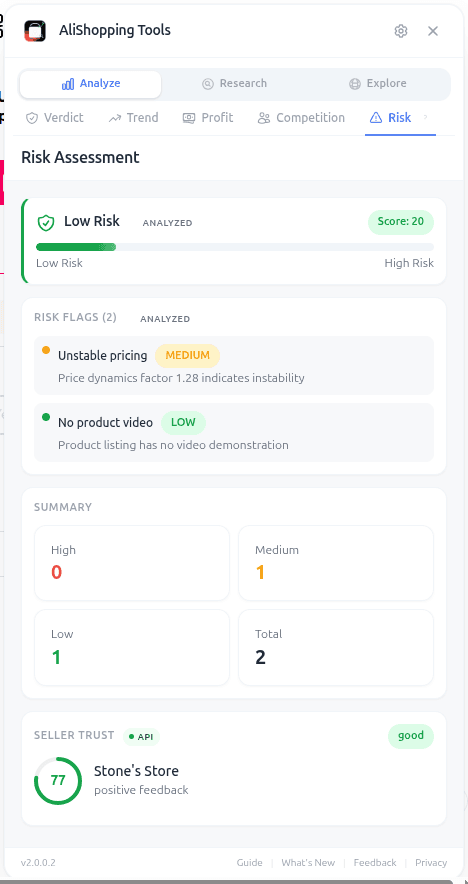Click the version text v2.0.0.2
The height and width of the screenshot is (884, 468).
(x=38, y=863)
